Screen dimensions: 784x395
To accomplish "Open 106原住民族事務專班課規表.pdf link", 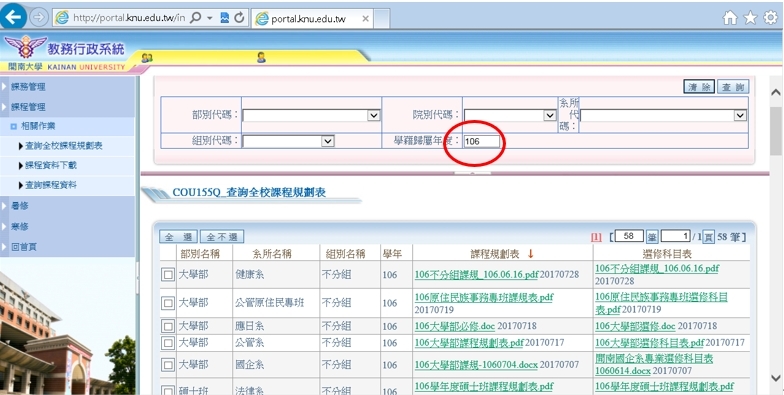I will (484, 298).
